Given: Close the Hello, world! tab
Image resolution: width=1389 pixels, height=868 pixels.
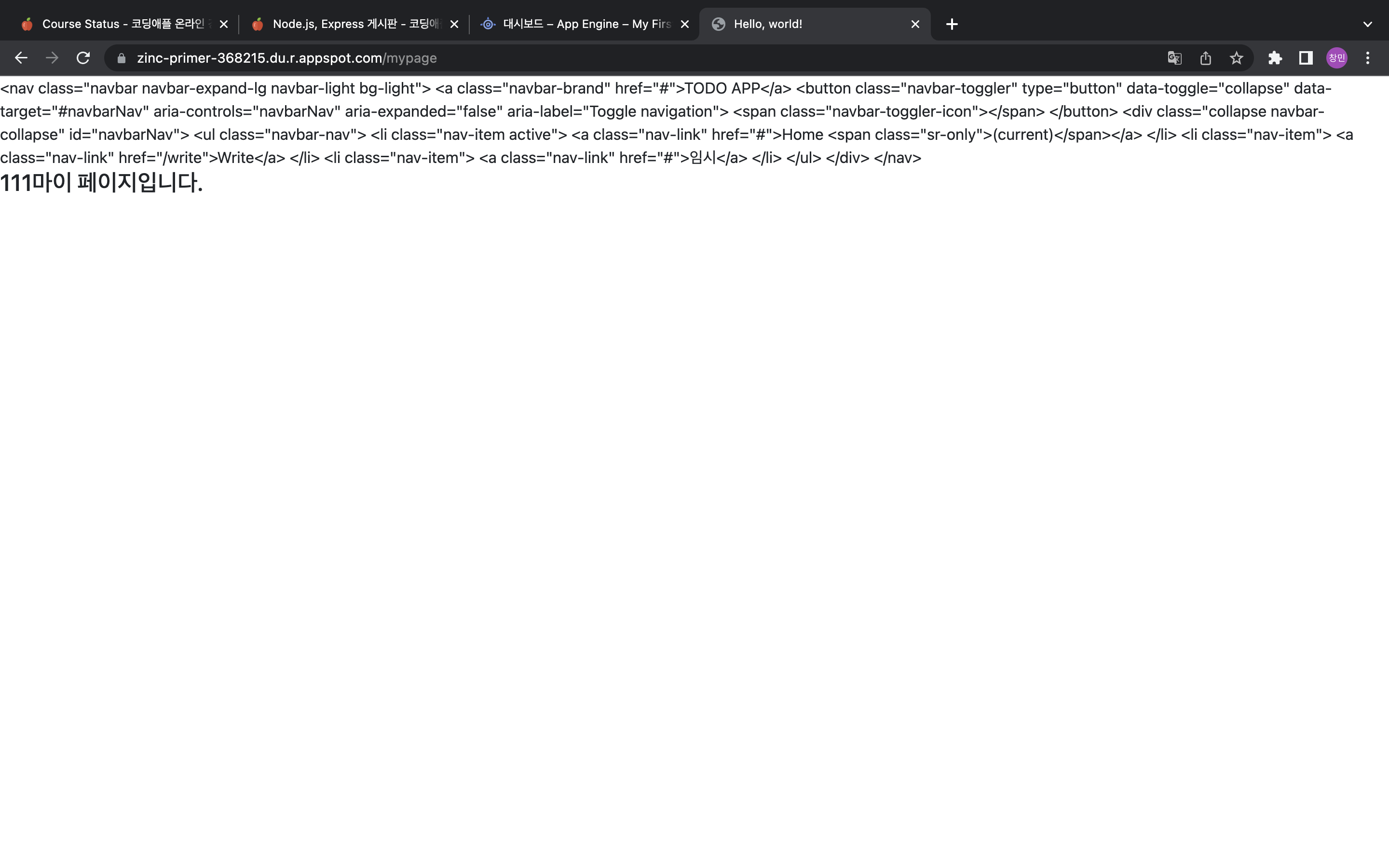Looking at the screenshot, I should [x=915, y=24].
